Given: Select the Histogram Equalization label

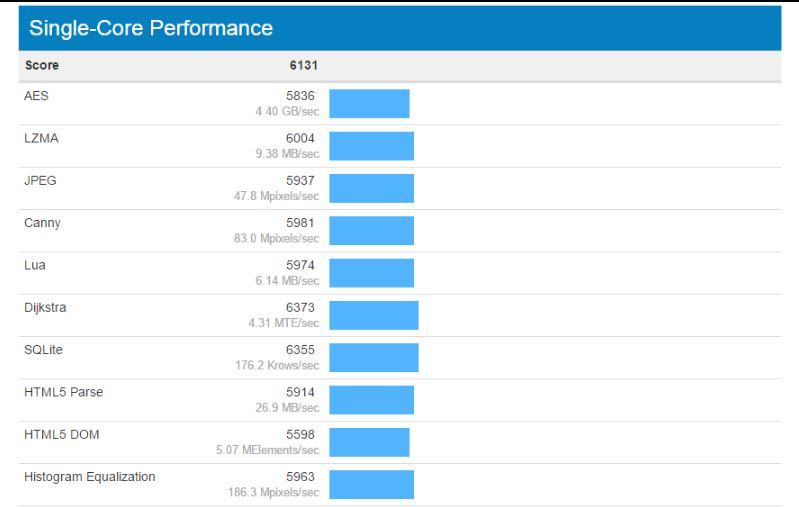Looking at the screenshot, I should (90, 477).
